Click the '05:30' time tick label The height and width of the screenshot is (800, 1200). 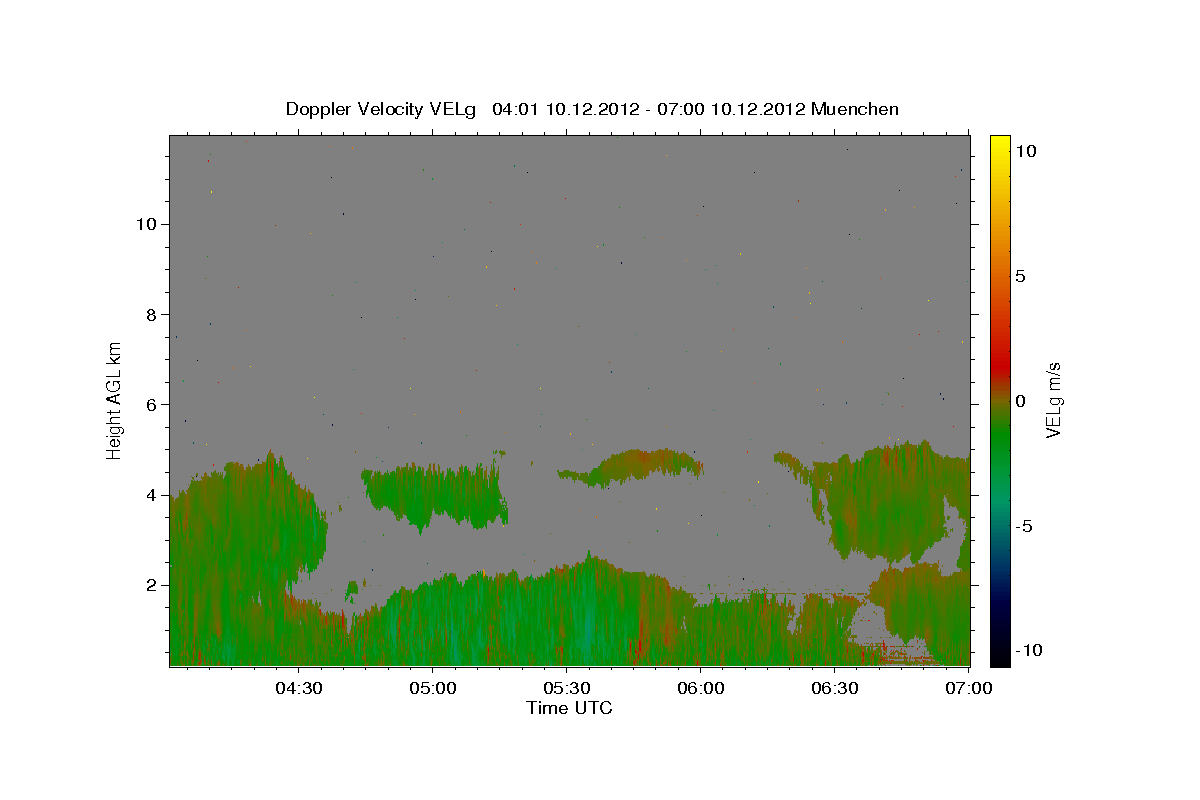click(x=567, y=689)
